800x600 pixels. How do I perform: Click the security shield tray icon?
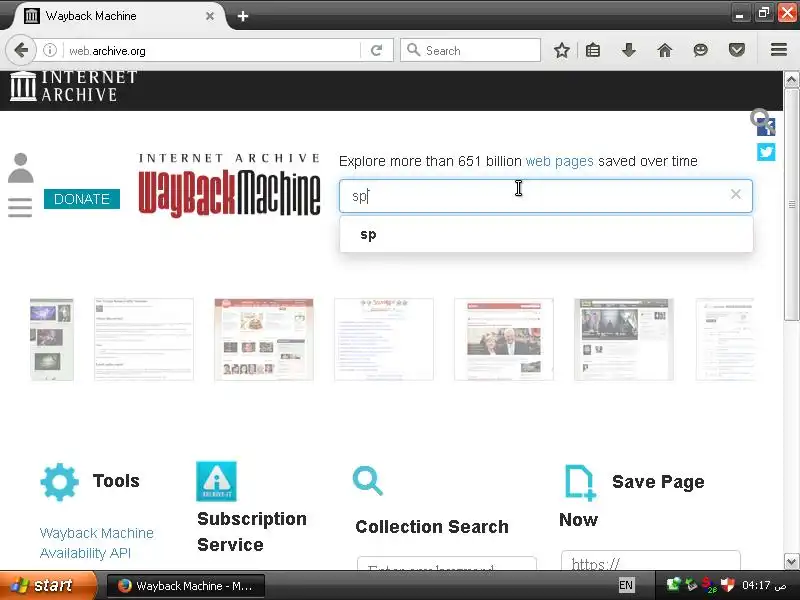point(728,584)
